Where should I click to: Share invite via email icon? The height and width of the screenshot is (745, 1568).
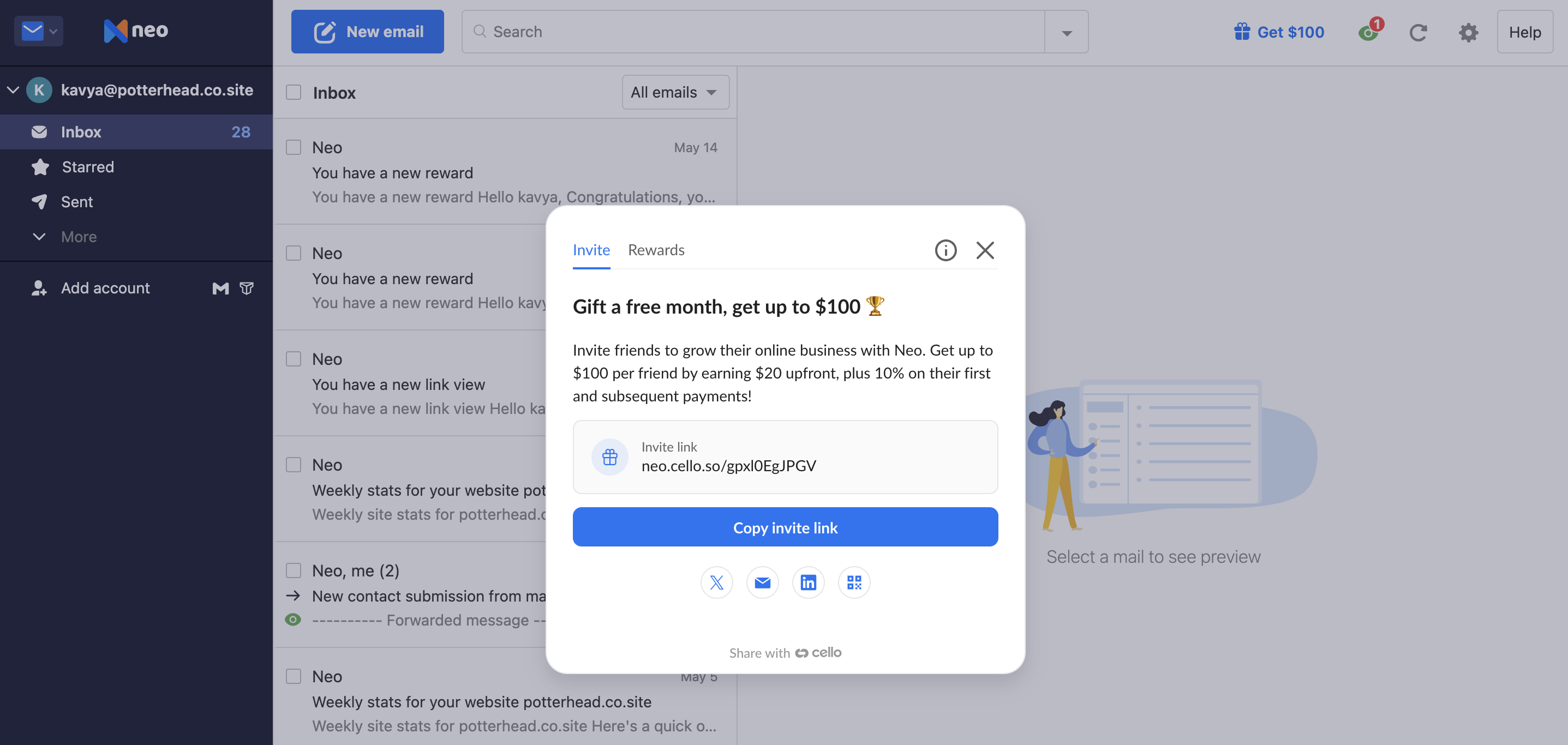coord(762,582)
